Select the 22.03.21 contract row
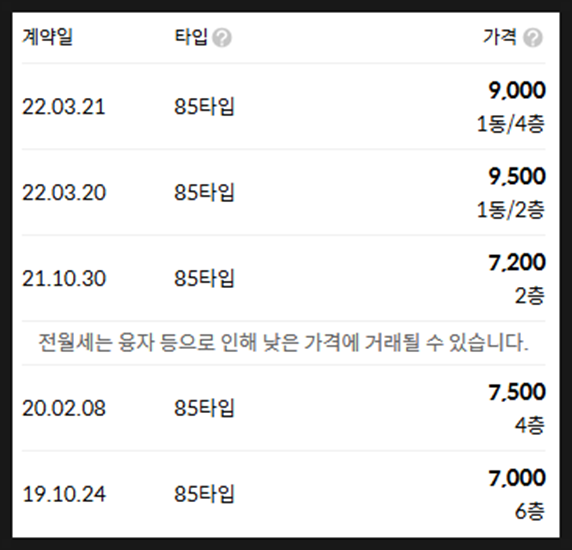Viewport: 572px width, 550px height. [x=283, y=106]
